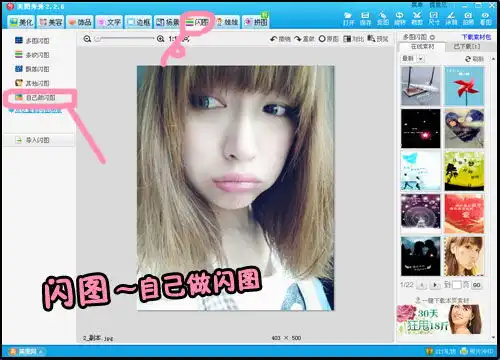500x360 pixels.
Task: Click the canvas zoom slider handle
Action: pos(97,39)
